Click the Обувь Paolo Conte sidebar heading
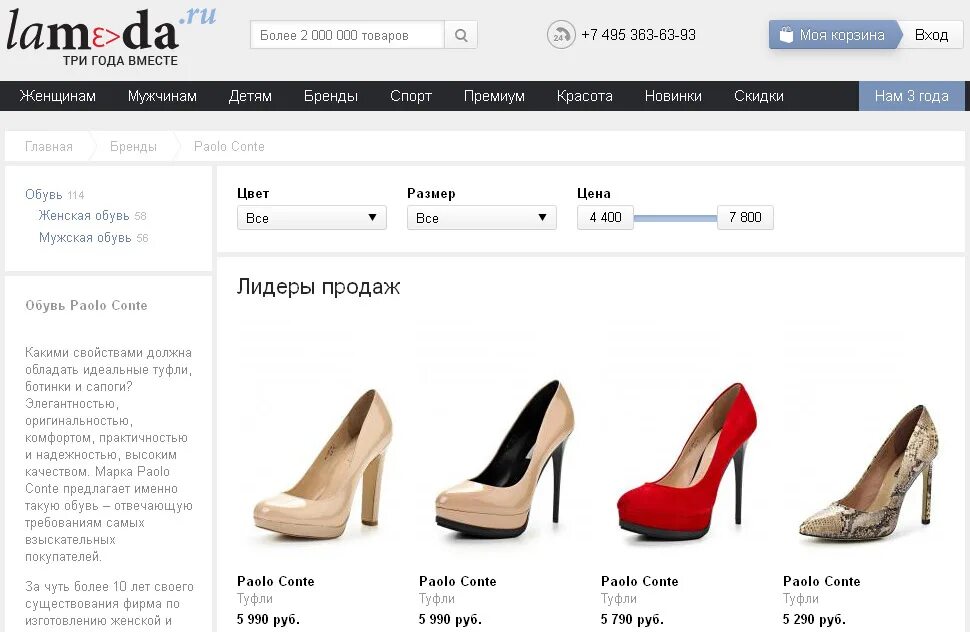Viewport: 970px width, 632px height. (86, 305)
